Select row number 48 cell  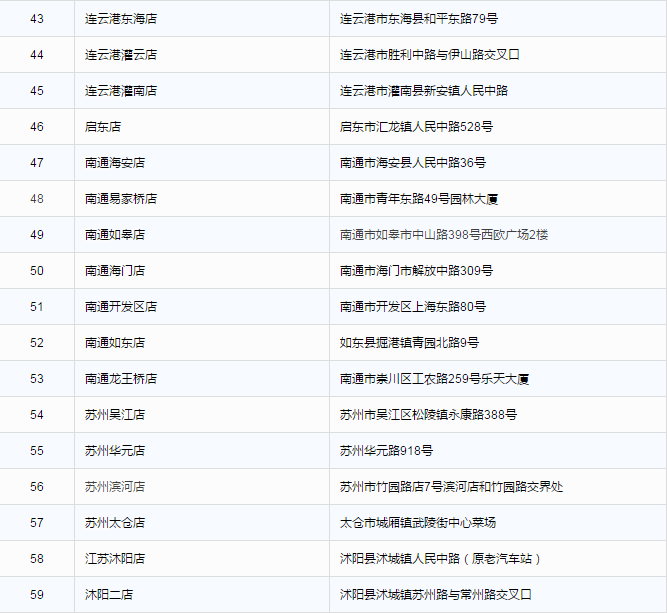tap(37, 199)
